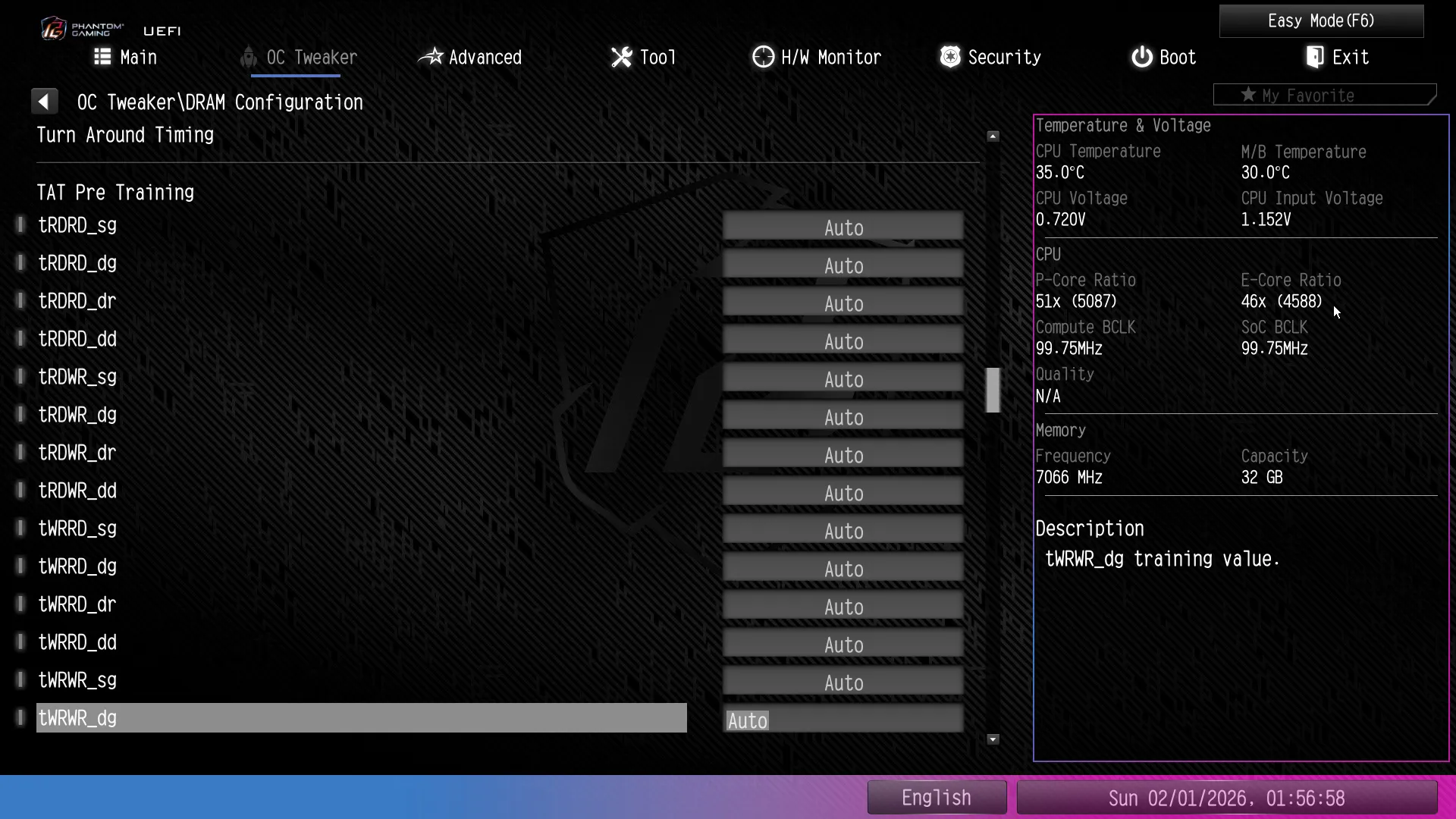
Task: Click the Main tab list icon
Action: click(102, 57)
